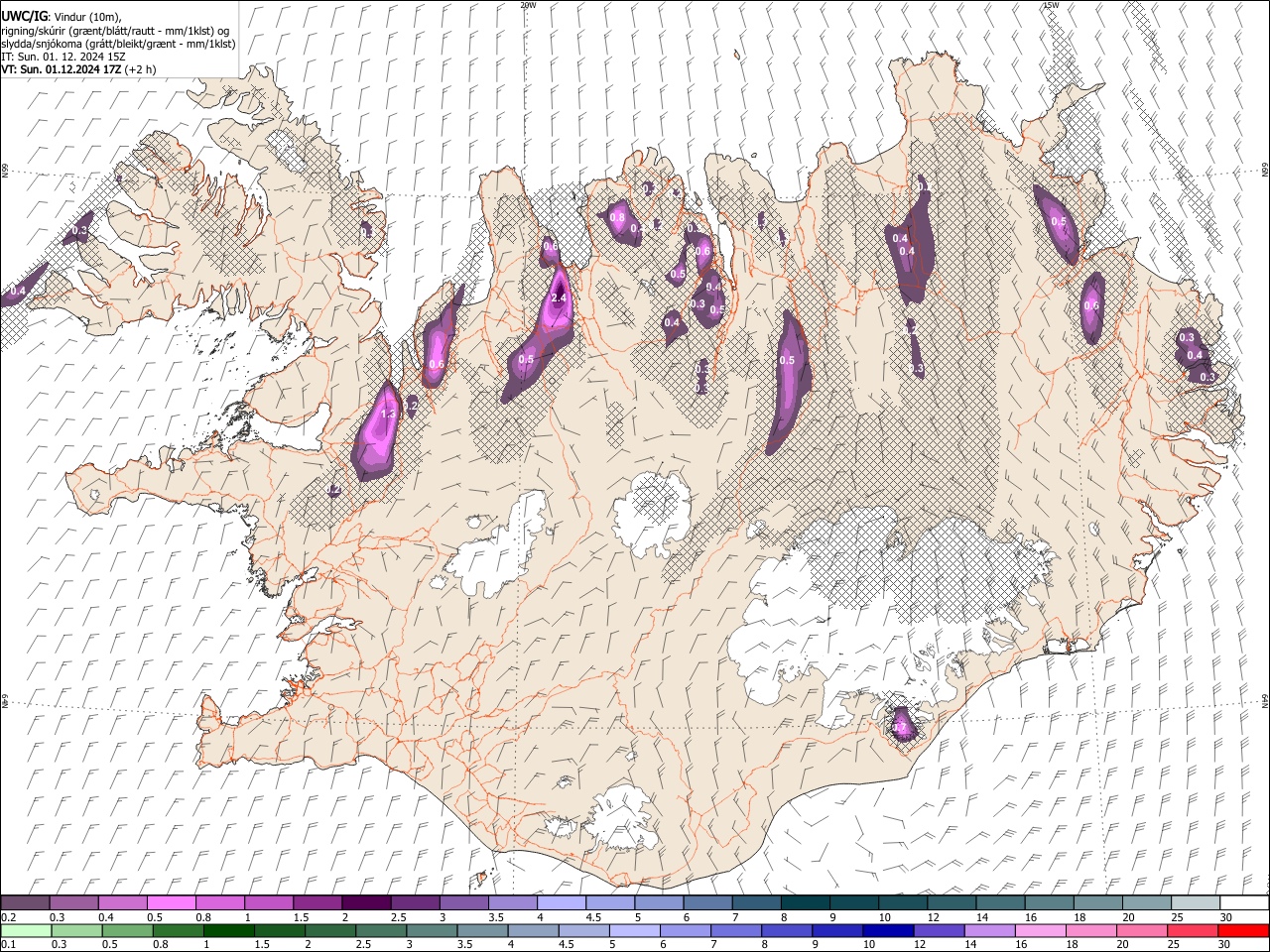This screenshot has width=1270, height=952.
Task: Select the 'IT: Sun. 01. 12. 2024 15Z' line
Action: tap(63, 57)
